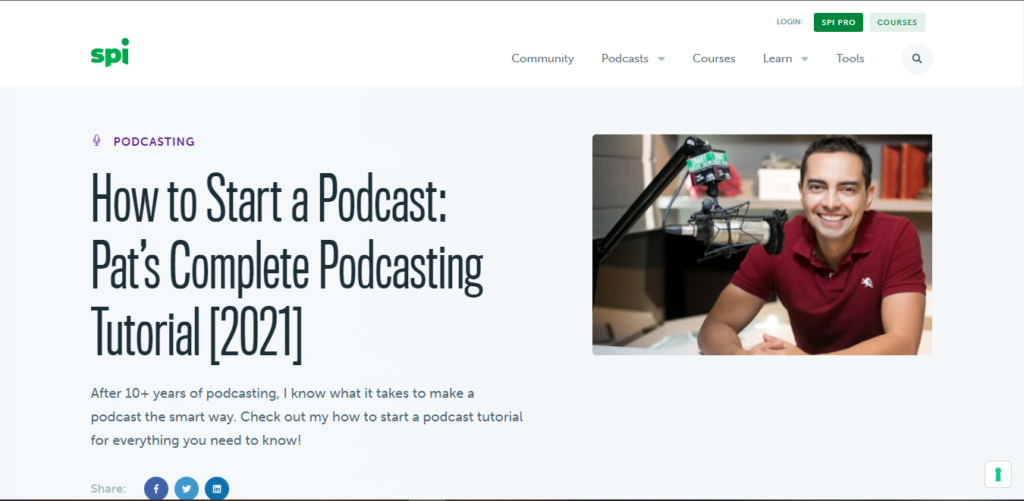The width and height of the screenshot is (1024, 501).
Task: Click the green keyhole privacy widget
Action: 998,474
